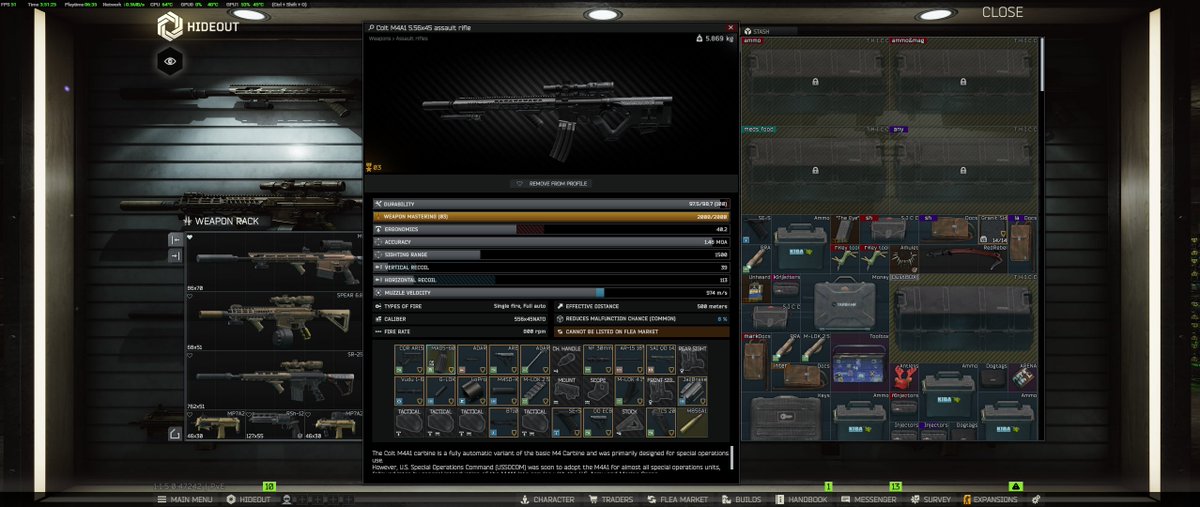Toggle the eye visibility icon under Hideout
Viewport: 1200px width, 507px height.
pyautogui.click(x=171, y=62)
